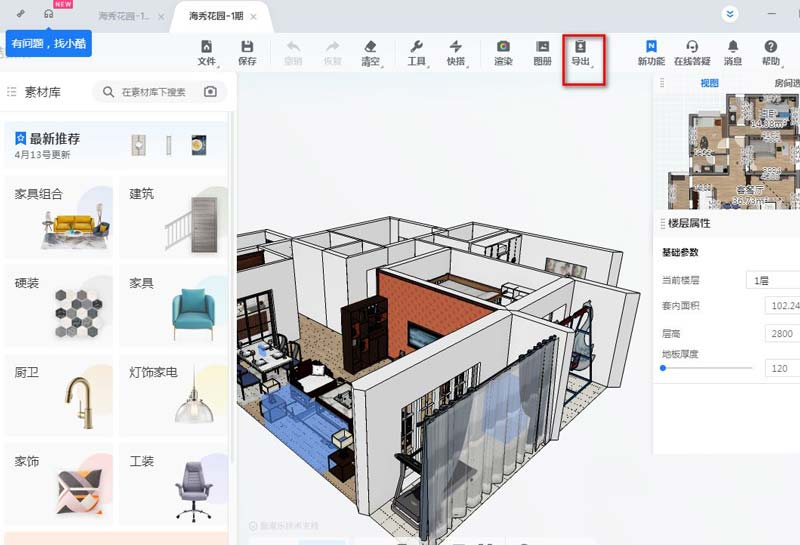Open the 消息 bell notifications
Screen dimensions: 800x545
[x=733, y=53]
